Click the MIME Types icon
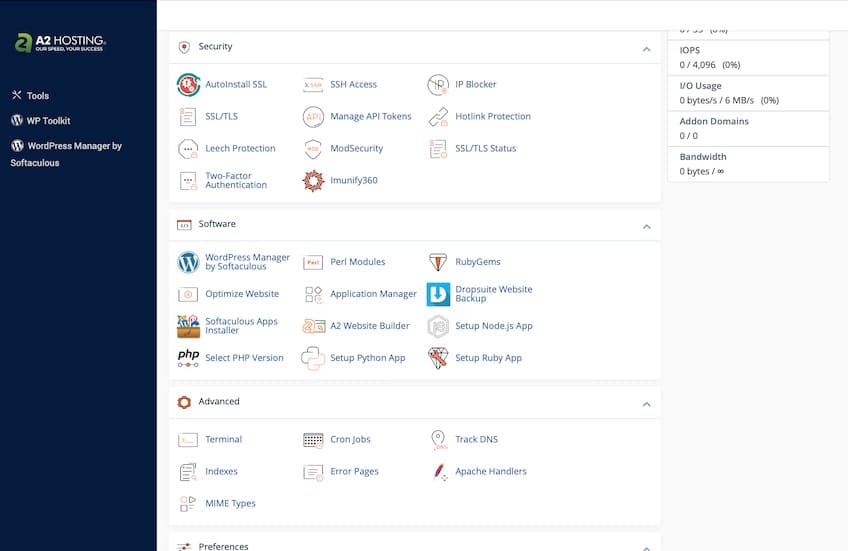The image size is (848, 551). [x=188, y=504]
